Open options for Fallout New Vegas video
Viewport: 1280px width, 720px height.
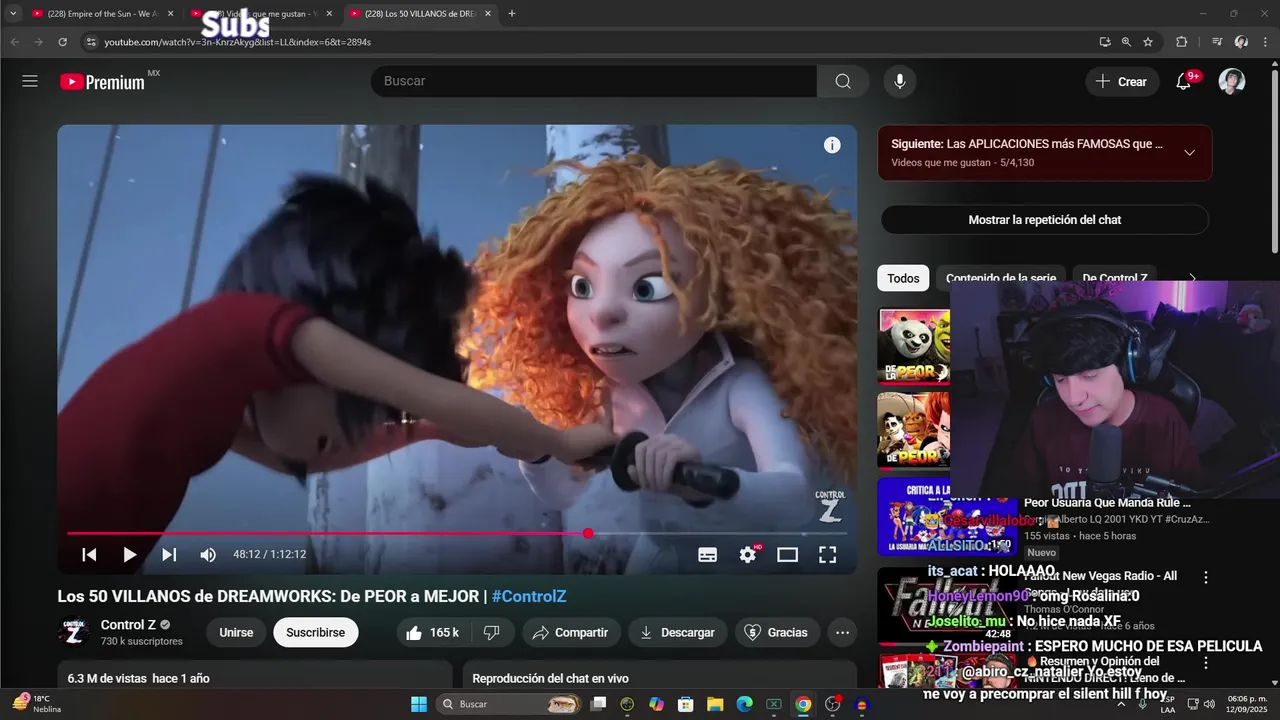click(1206, 577)
